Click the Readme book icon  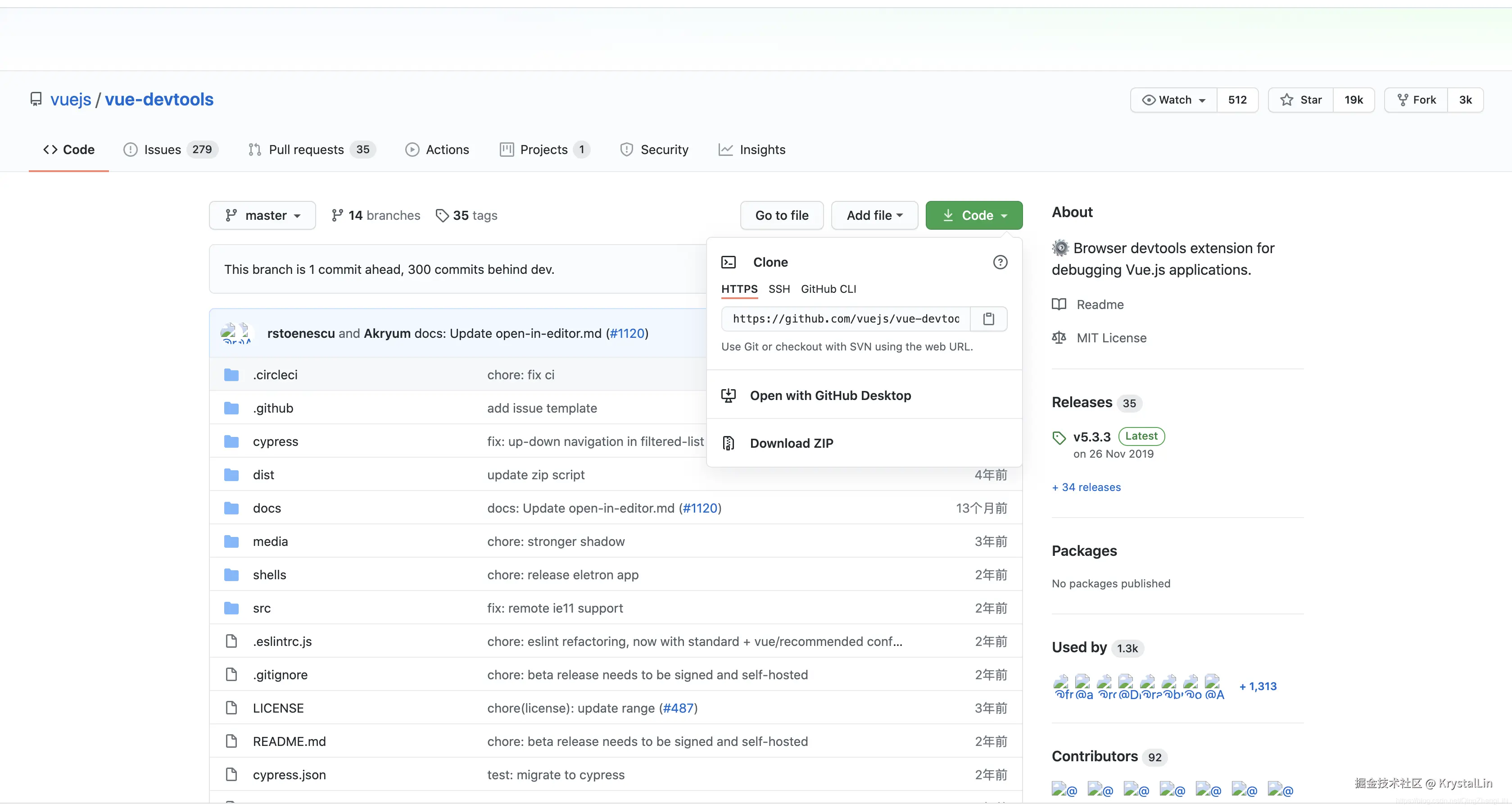[1059, 304]
